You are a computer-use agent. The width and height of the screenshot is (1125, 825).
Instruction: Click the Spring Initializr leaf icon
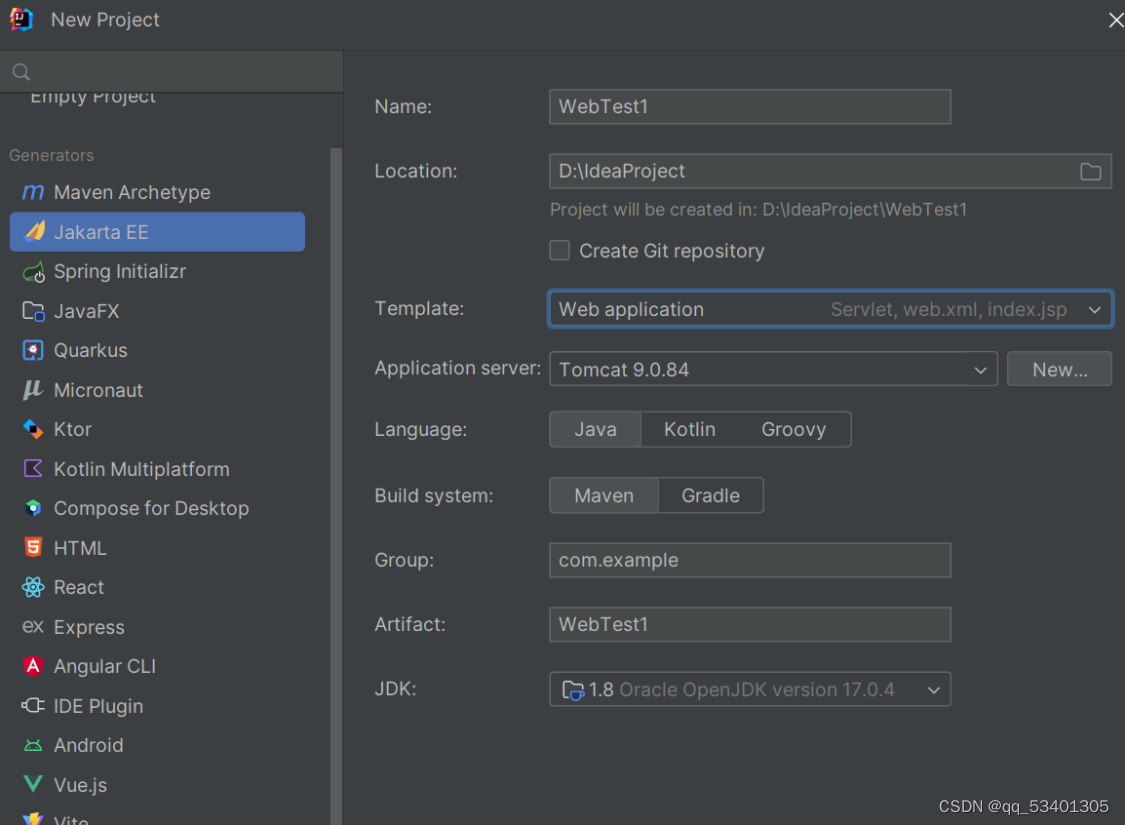[x=33, y=272]
